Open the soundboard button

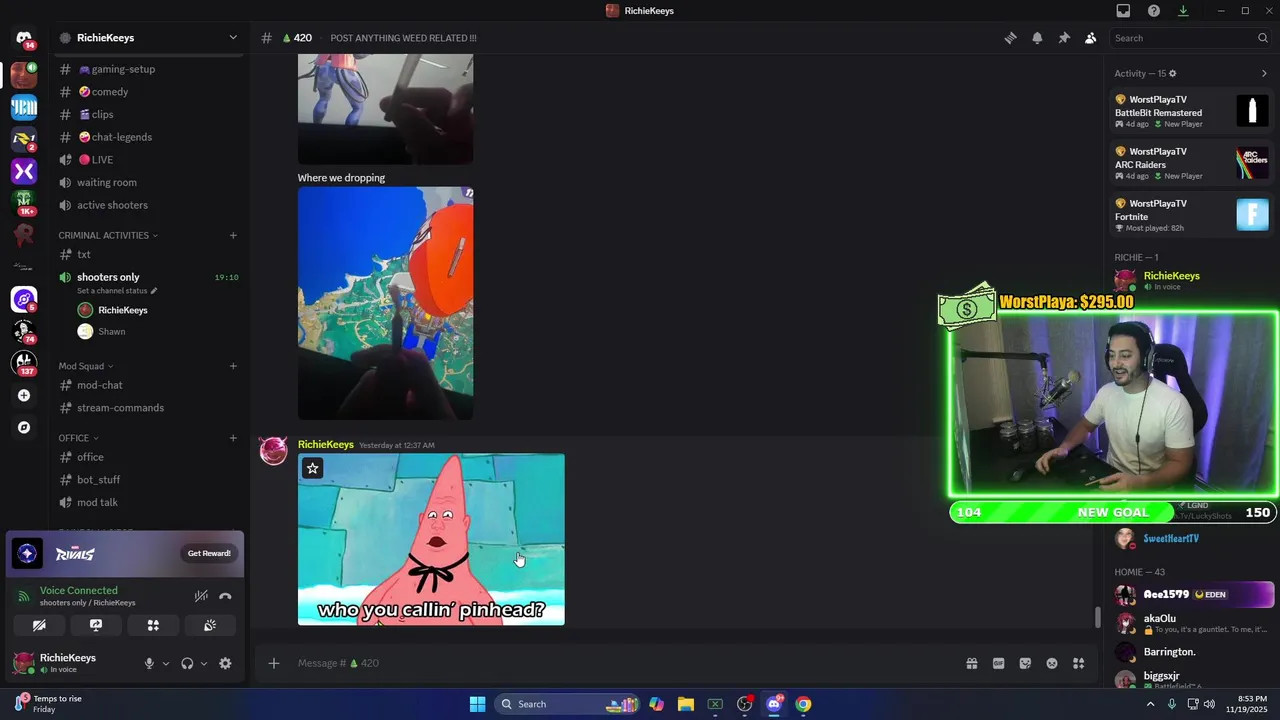click(210, 625)
